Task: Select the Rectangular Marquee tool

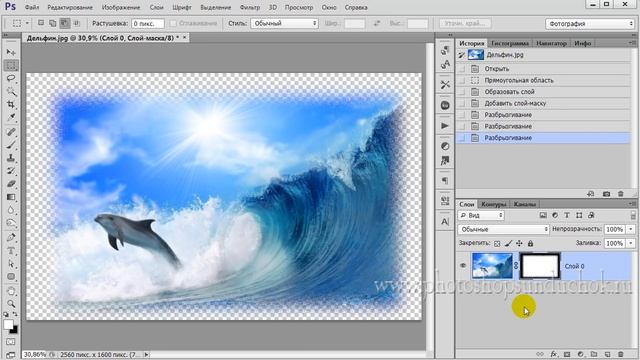Action: point(11,65)
